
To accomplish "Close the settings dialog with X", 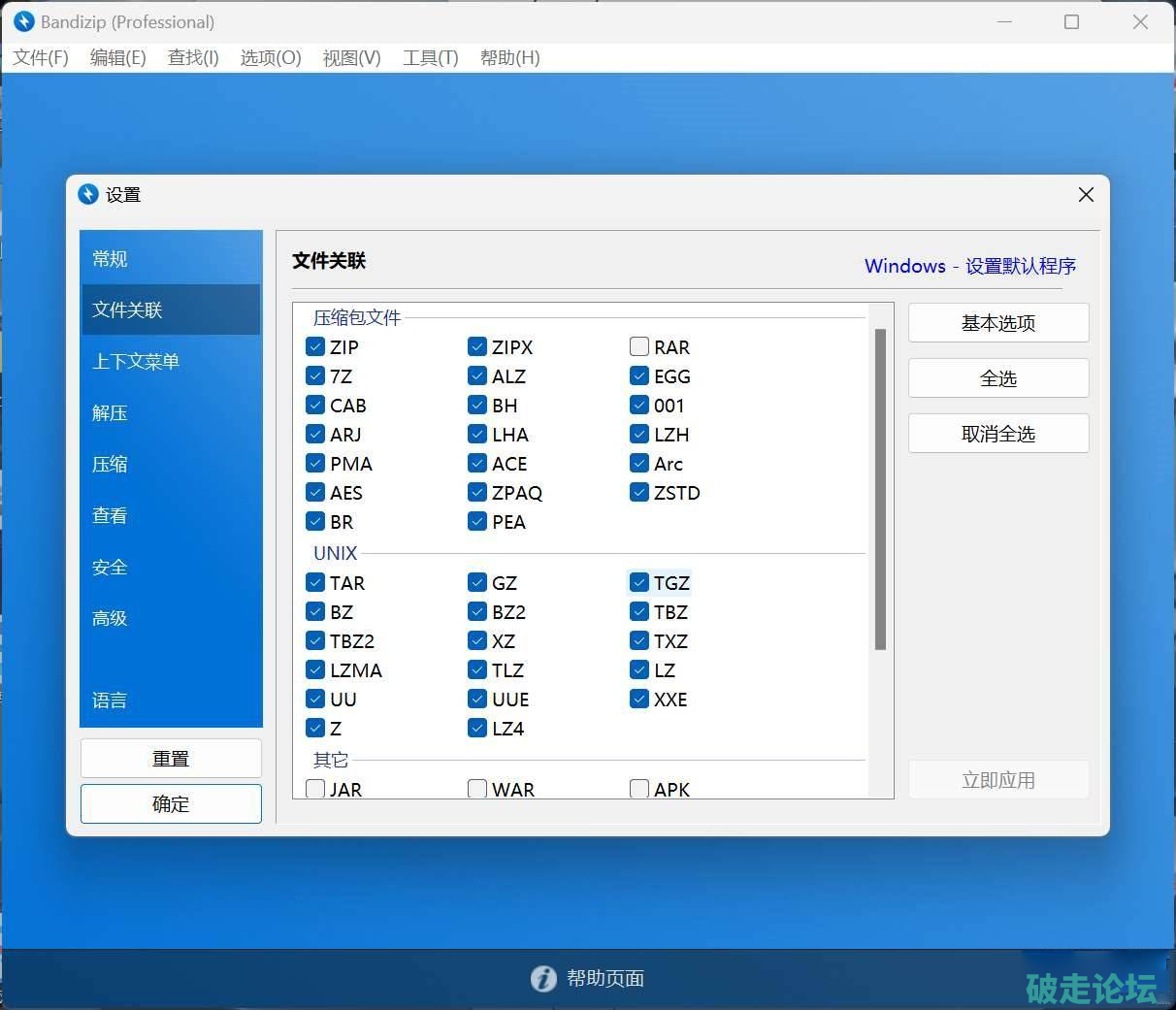I will 1086,194.
